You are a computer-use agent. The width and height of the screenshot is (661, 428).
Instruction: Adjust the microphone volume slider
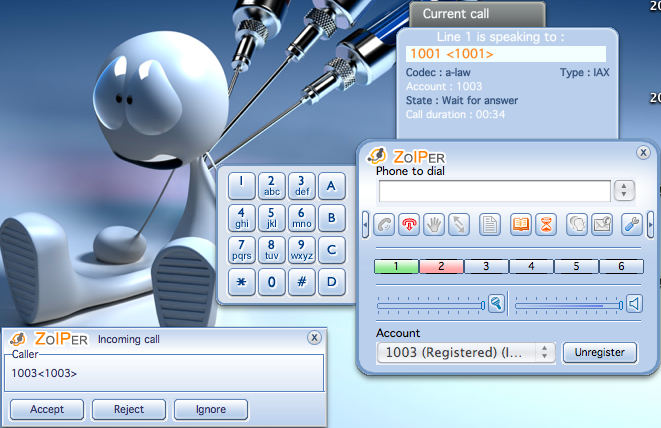(431, 305)
